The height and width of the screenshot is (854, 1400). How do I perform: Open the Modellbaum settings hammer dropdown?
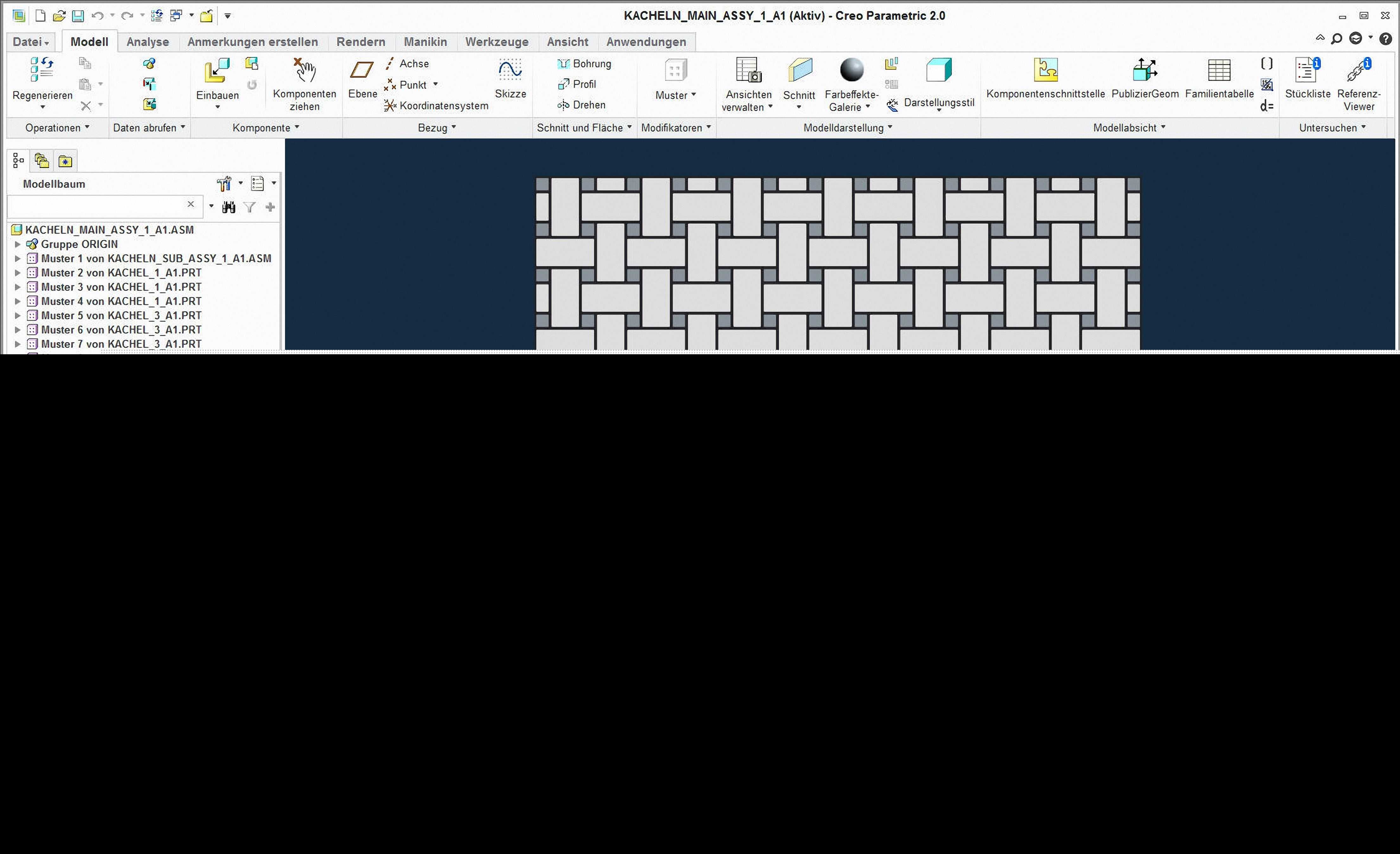click(x=230, y=184)
